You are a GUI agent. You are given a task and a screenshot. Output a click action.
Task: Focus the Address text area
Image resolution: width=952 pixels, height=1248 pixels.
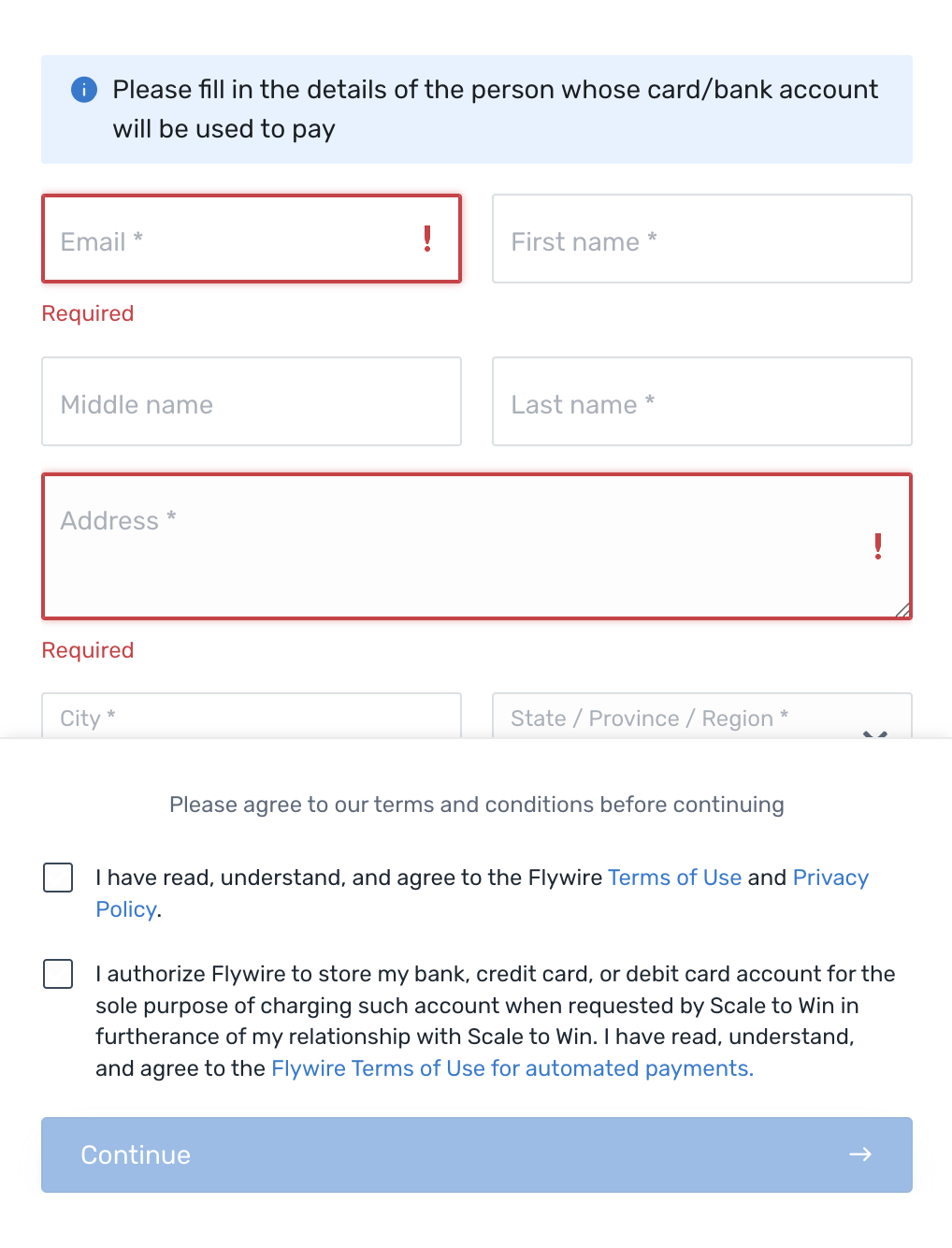[449, 552]
